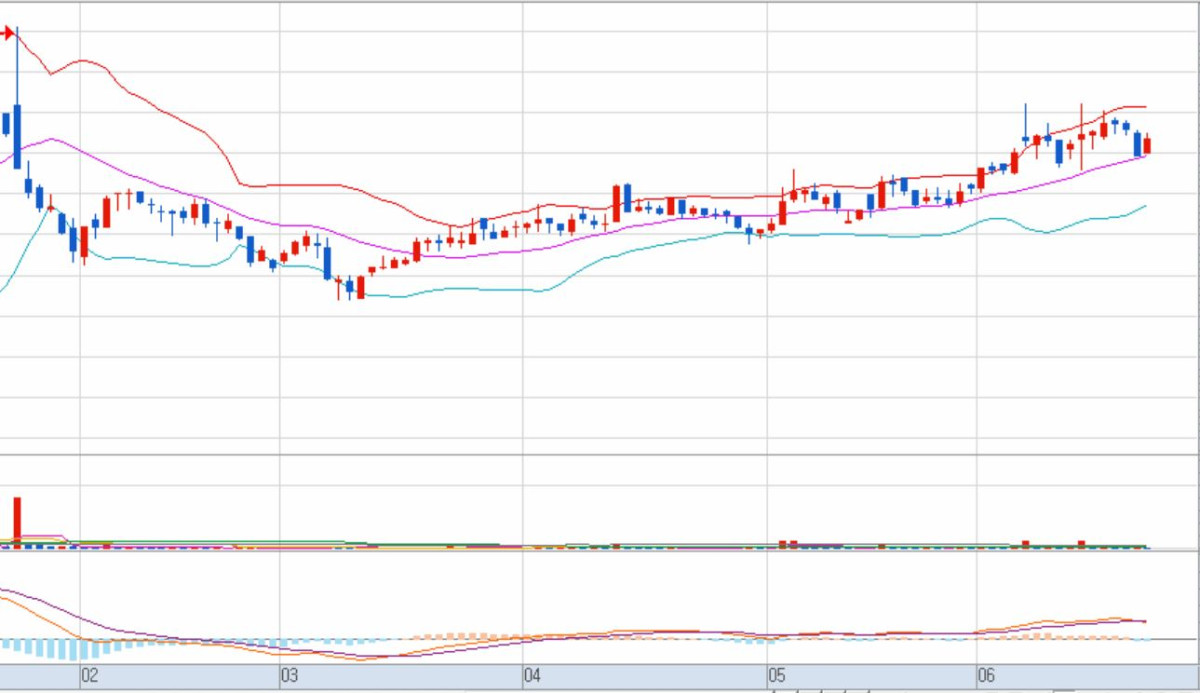Click the "02" date label on the time axis
1200x693 pixels.
[90, 677]
